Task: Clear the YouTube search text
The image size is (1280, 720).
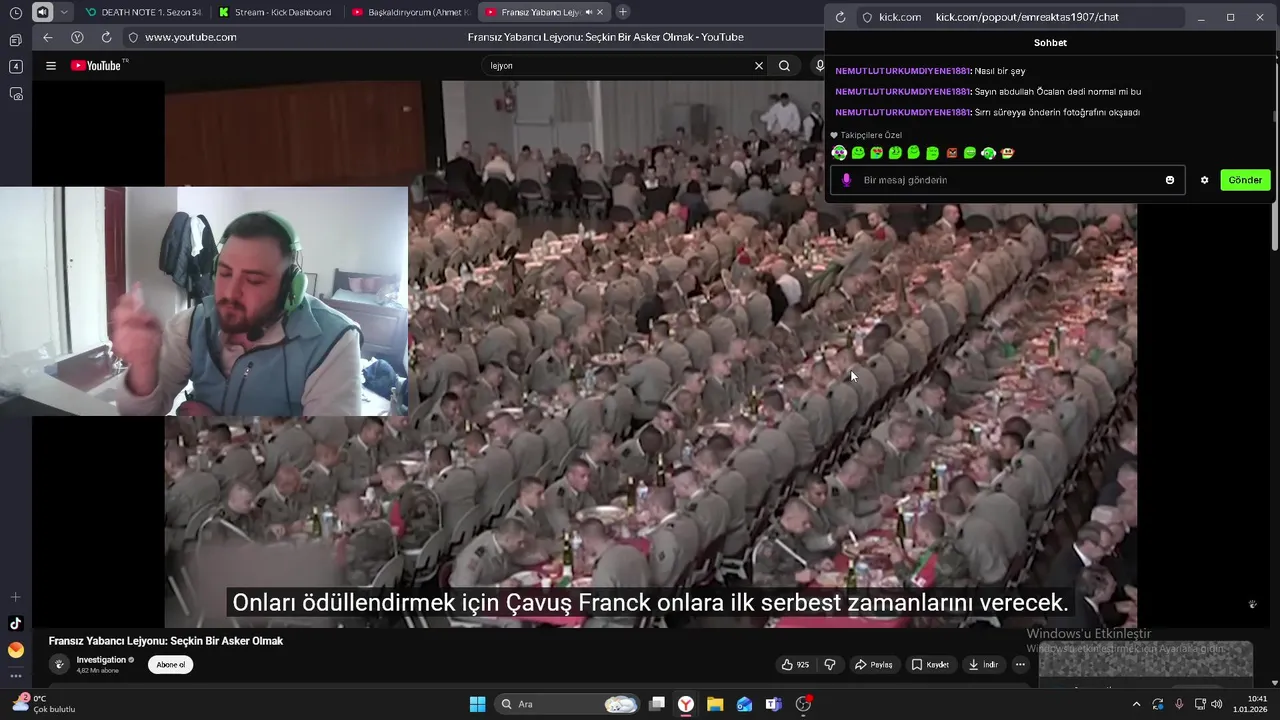Action: point(758,66)
